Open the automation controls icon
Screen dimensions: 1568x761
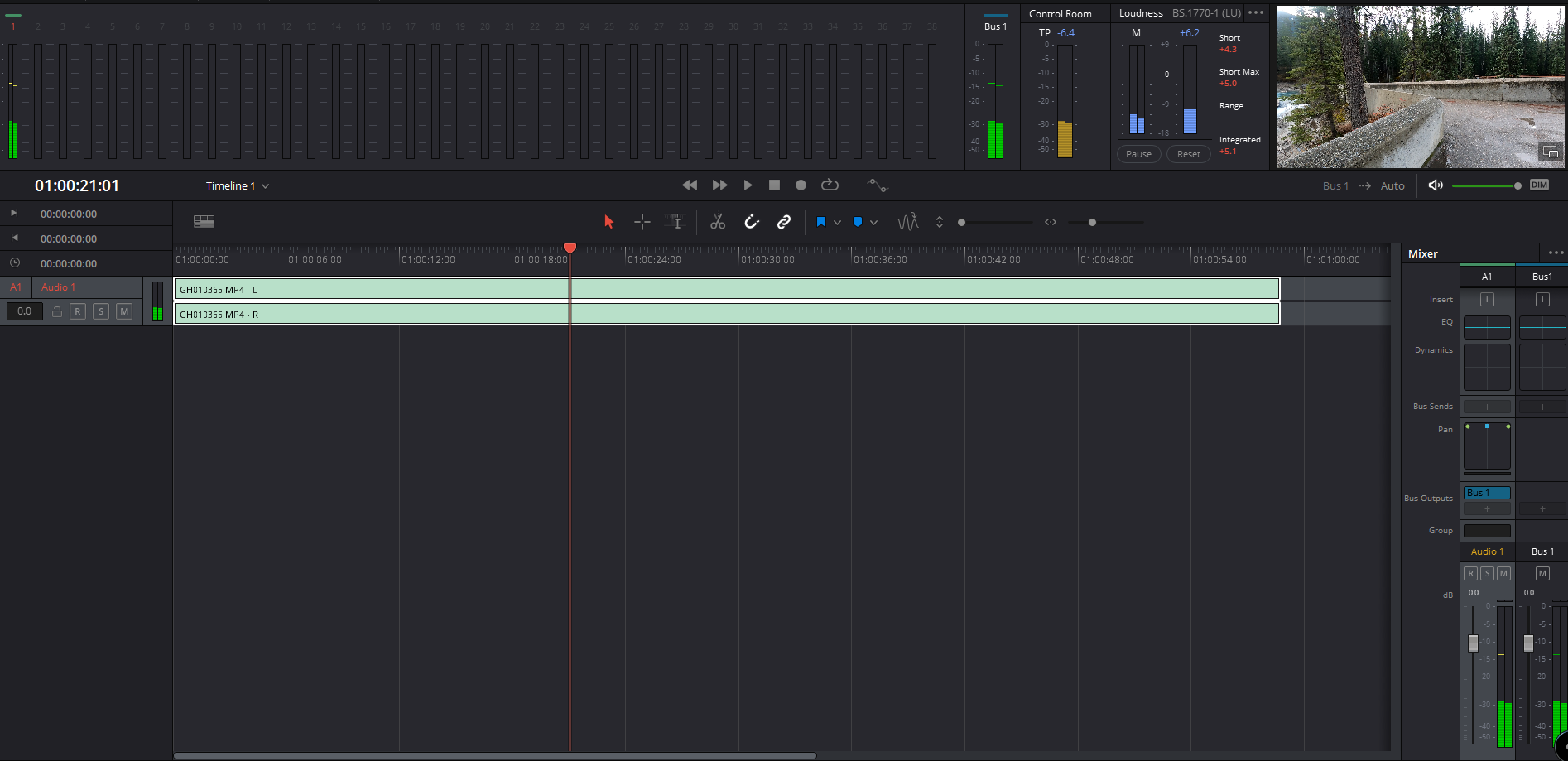coord(877,185)
